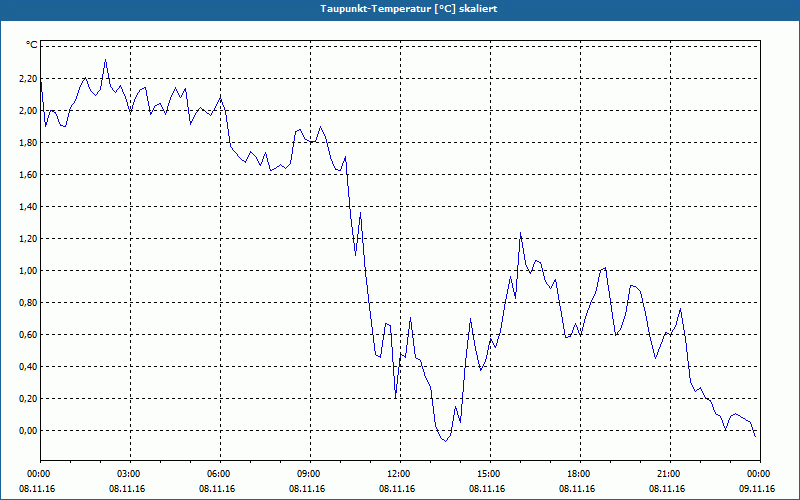Pick the '1,40' y-axis value
Image resolution: width=800 pixels, height=500 pixels.
tap(29, 207)
